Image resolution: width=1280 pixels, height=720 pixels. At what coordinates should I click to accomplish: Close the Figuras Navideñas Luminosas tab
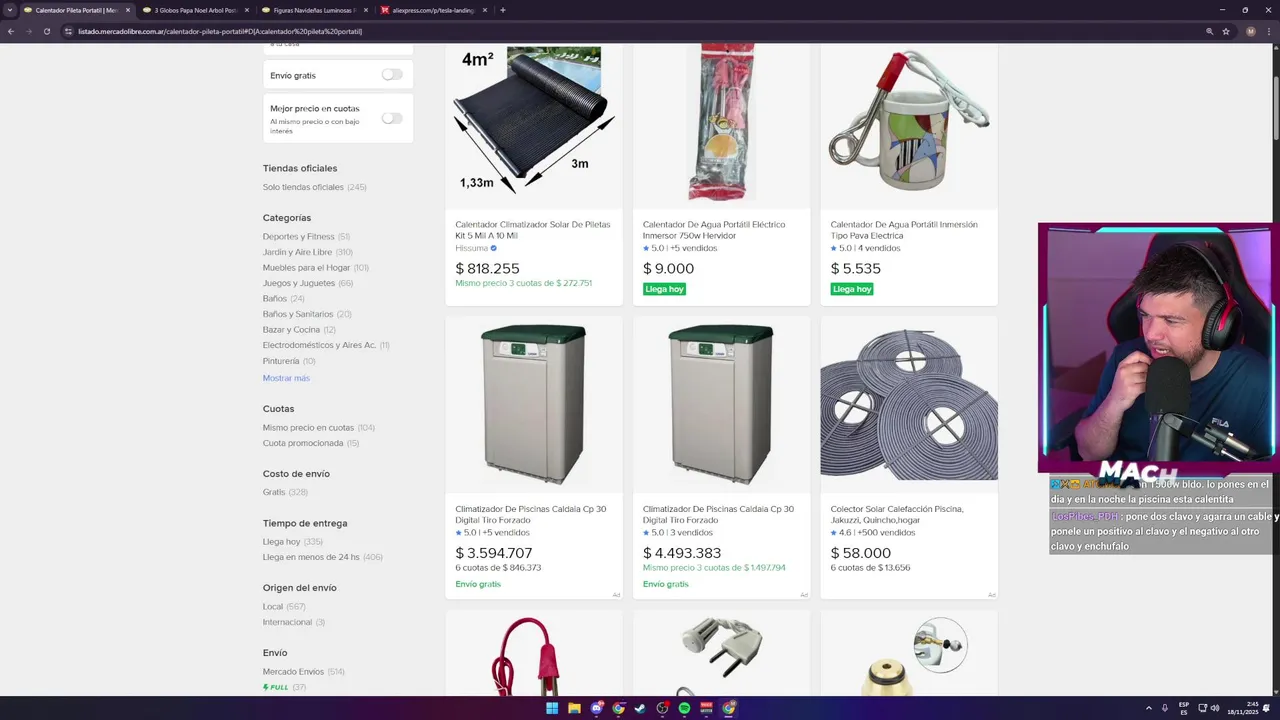point(365,10)
